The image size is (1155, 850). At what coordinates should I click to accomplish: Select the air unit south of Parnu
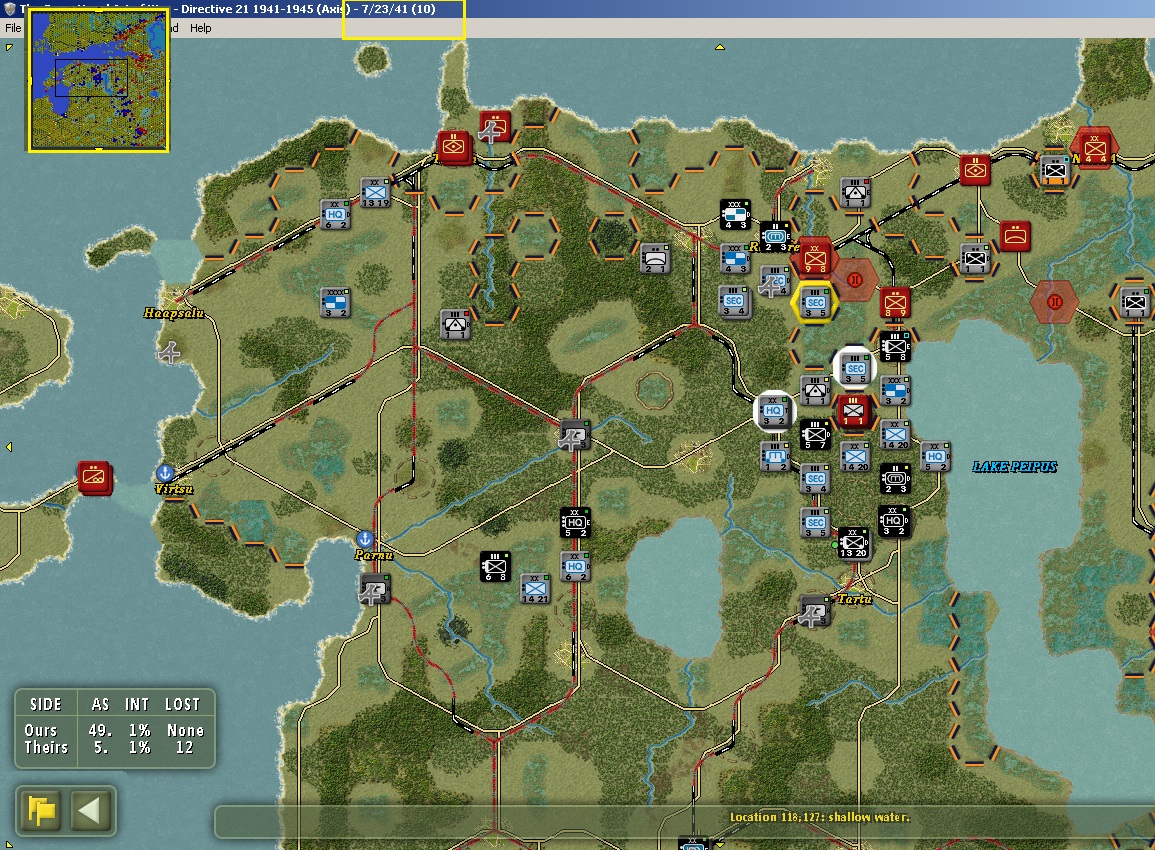click(374, 590)
